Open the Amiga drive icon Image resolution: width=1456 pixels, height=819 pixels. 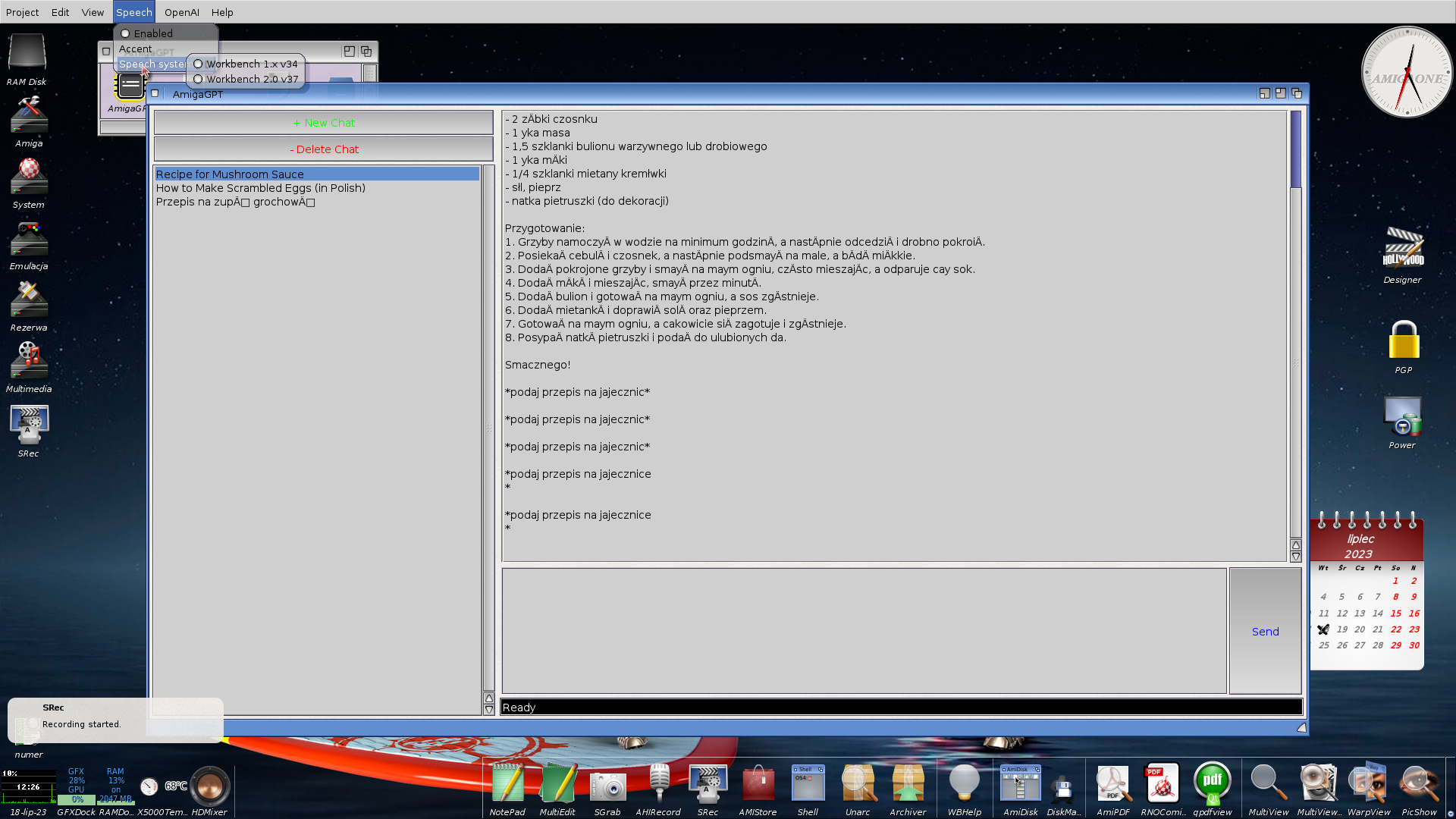pyautogui.click(x=29, y=115)
